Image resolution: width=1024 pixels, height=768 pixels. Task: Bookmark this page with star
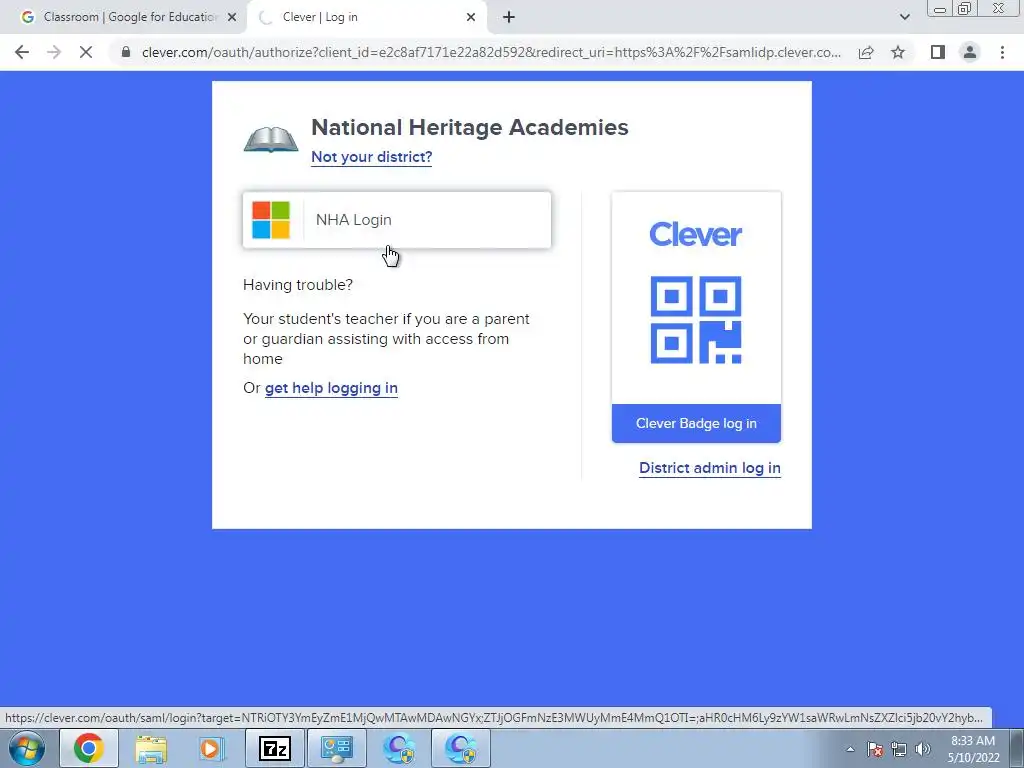pos(898,52)
